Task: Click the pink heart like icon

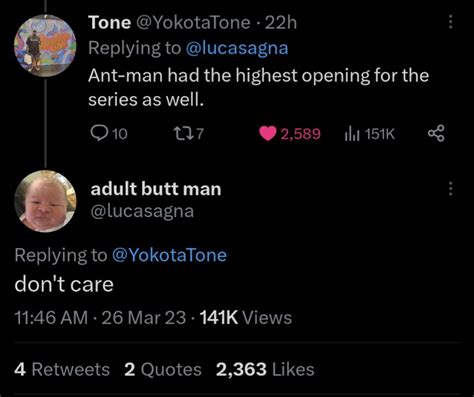Action: 268,134
